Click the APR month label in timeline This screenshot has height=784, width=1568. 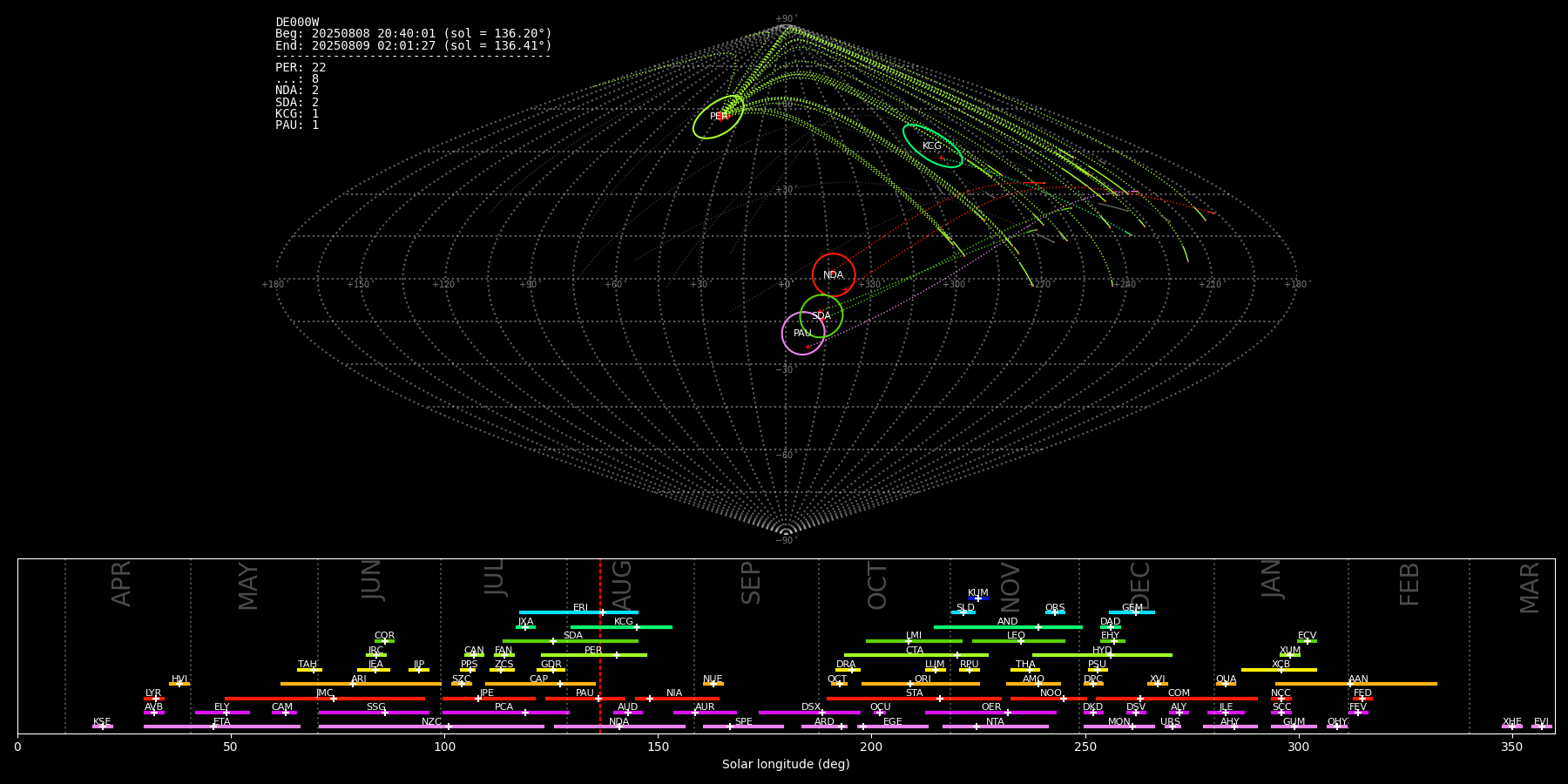pos(121,584)
